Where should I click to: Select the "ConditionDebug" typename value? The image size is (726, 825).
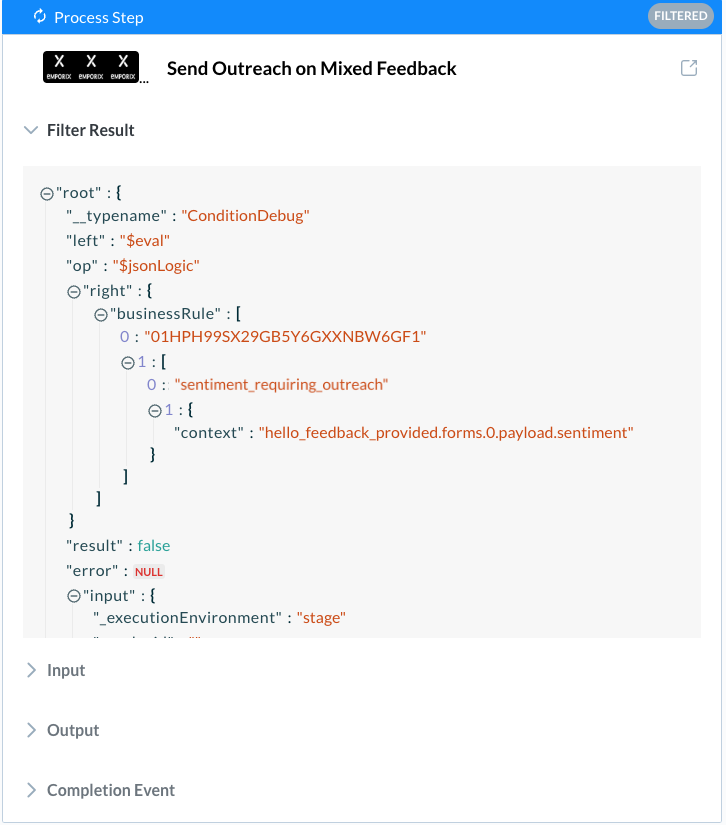pyautogui.click(x=245, y=216)
